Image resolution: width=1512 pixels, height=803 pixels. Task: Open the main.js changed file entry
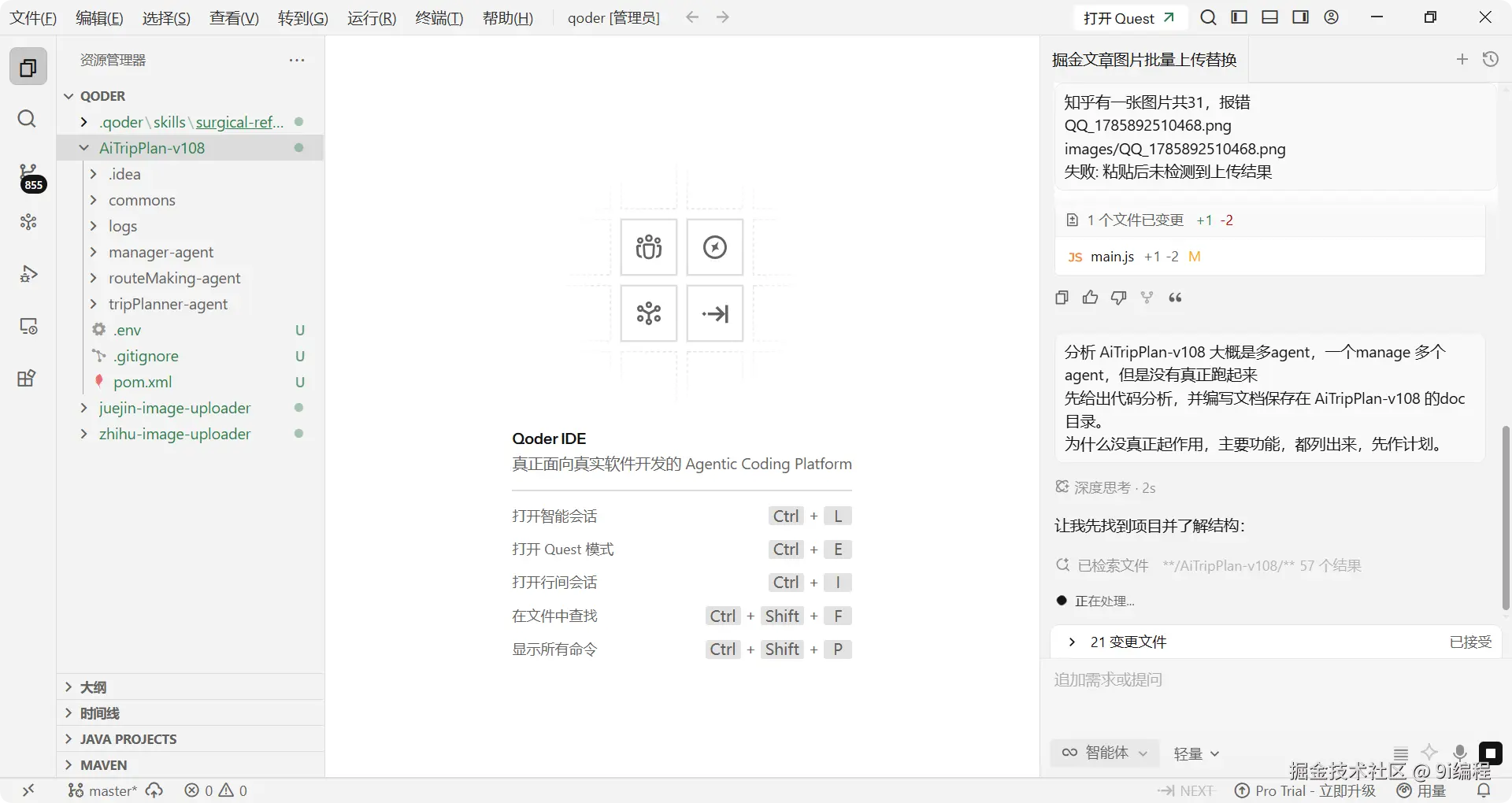pos(1269,257)
